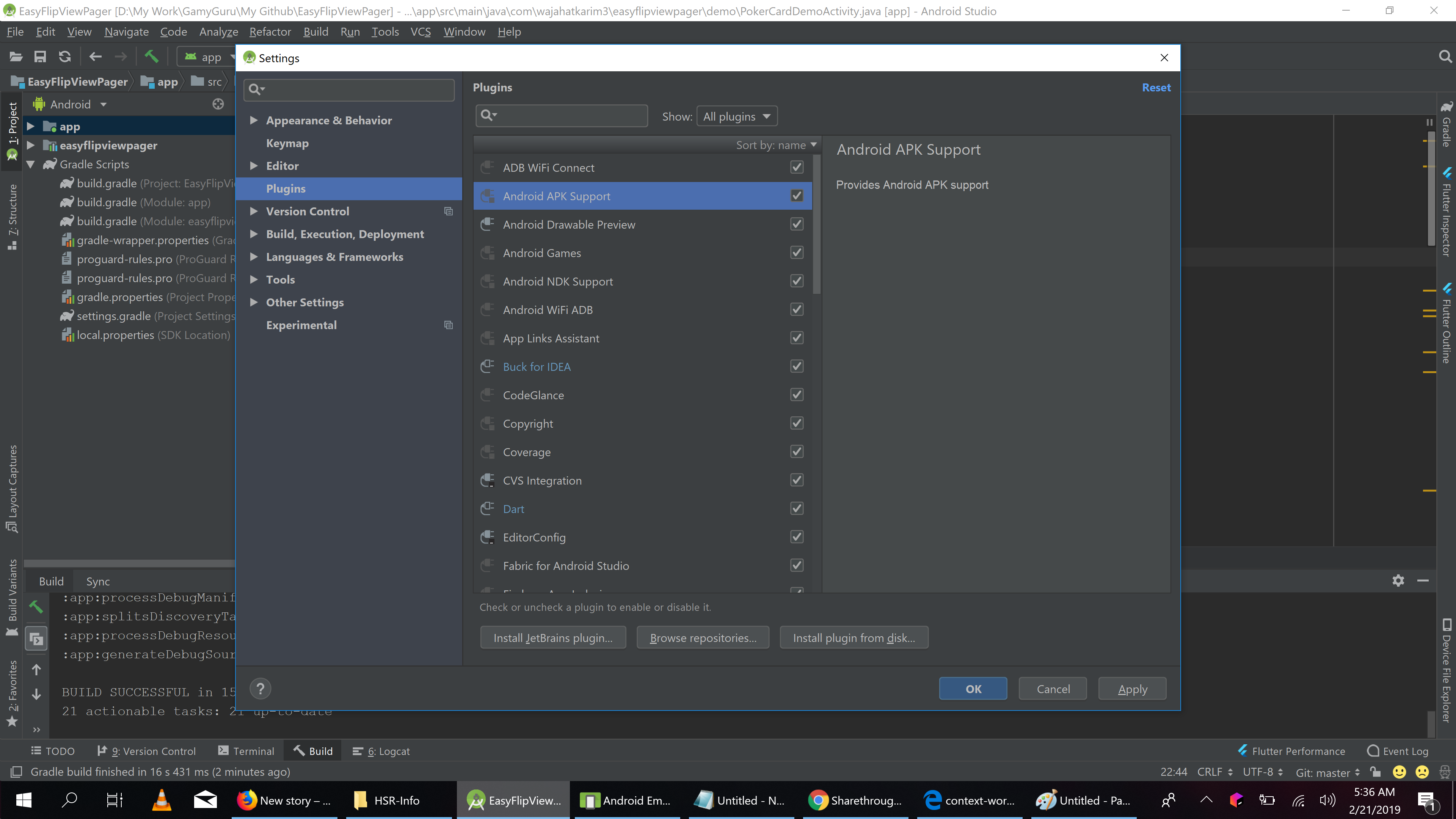Click the green hammer Make Project icon
This screenshot has width=1456, height=819.
(152, 56)
